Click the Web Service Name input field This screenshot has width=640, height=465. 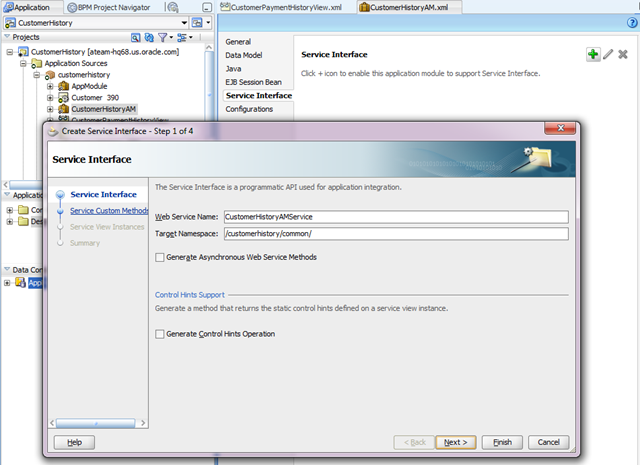[396, 217]
